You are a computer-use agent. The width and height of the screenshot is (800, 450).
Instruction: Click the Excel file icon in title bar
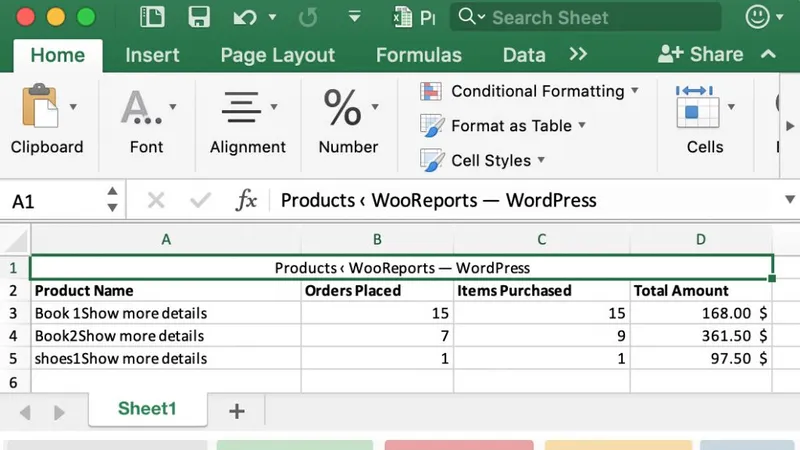(403, 17)
